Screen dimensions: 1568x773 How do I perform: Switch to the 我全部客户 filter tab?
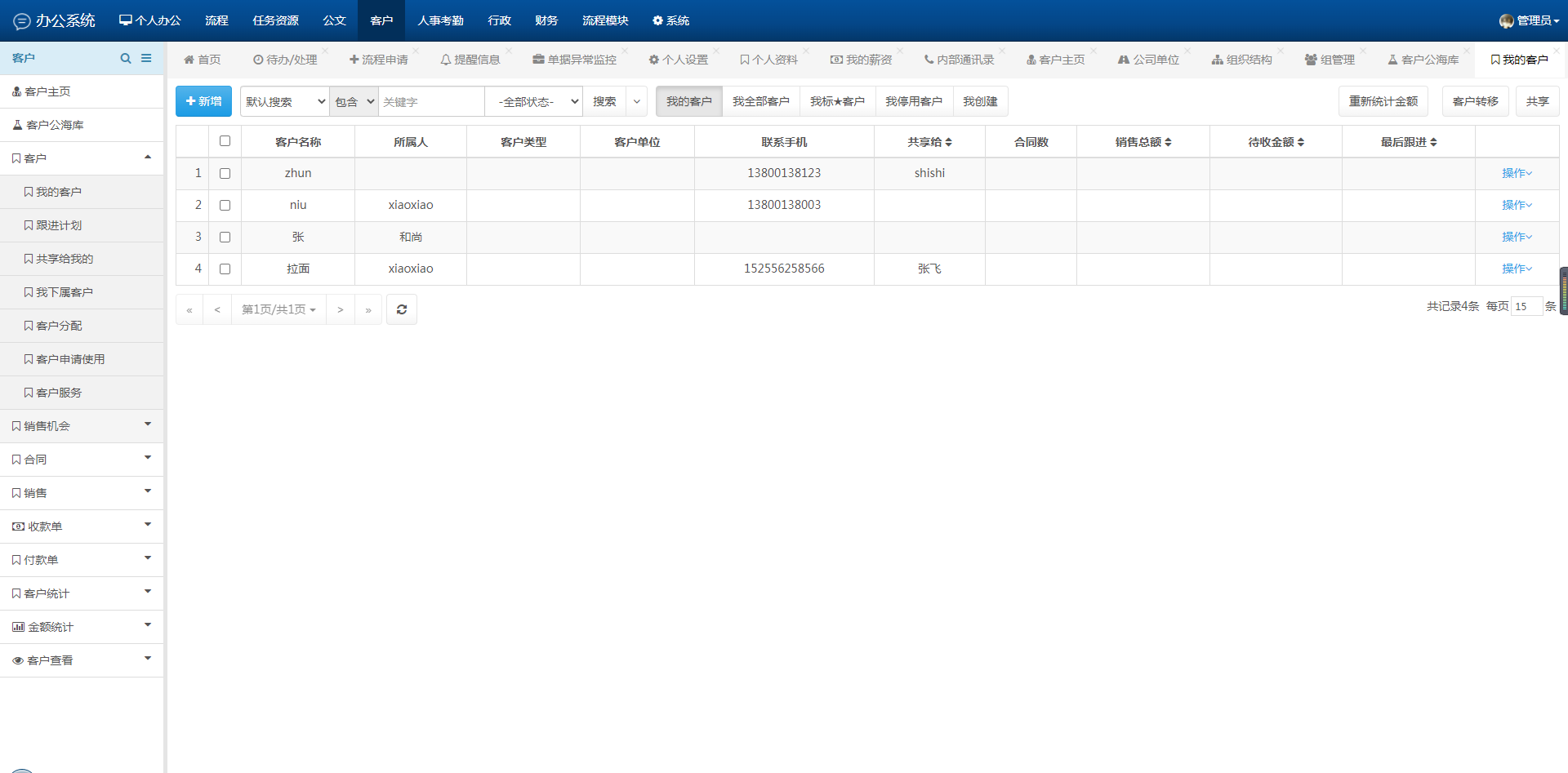click(760, 101)
